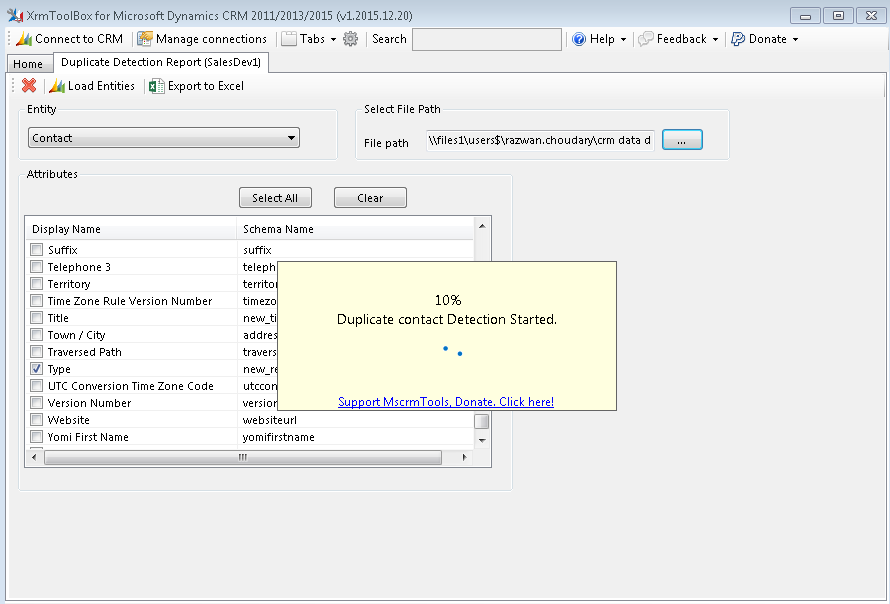Viewport: 890px width, 604px height.
Task: Click the Manage connections label
Action: [211, 39]
